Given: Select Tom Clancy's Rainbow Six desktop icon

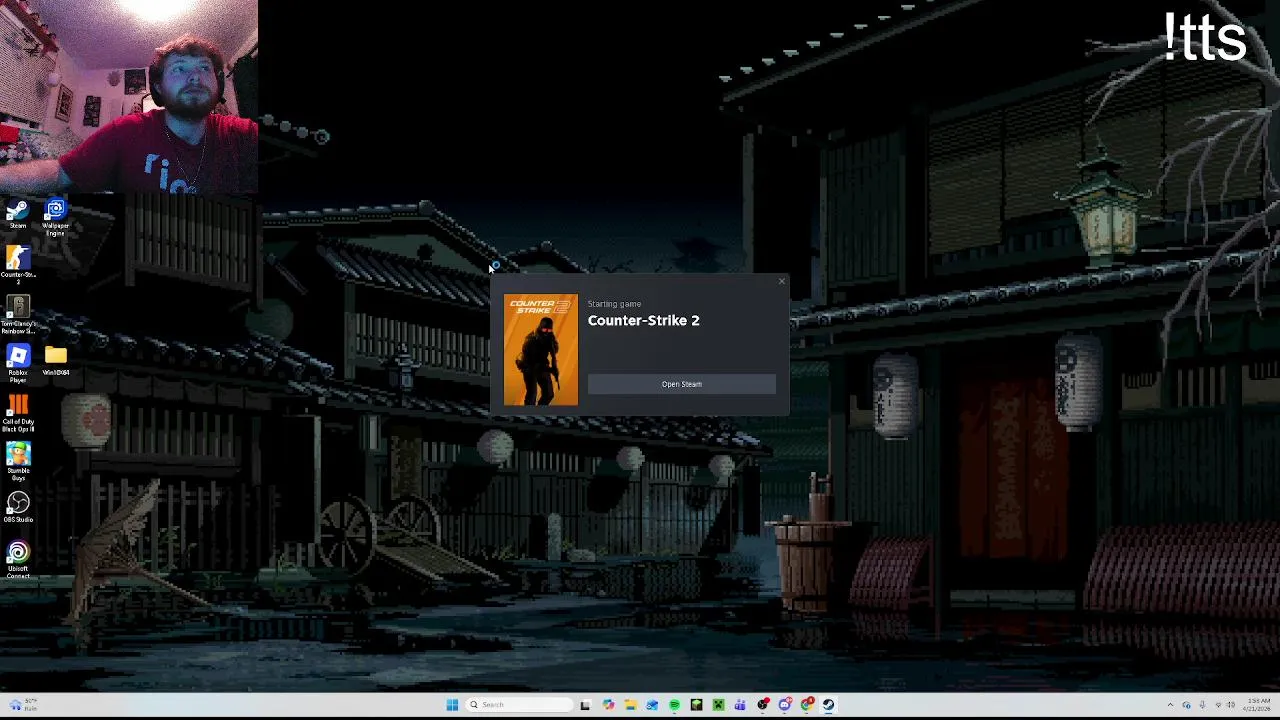Looking at the screenshot, I should (x=18, y=315).
